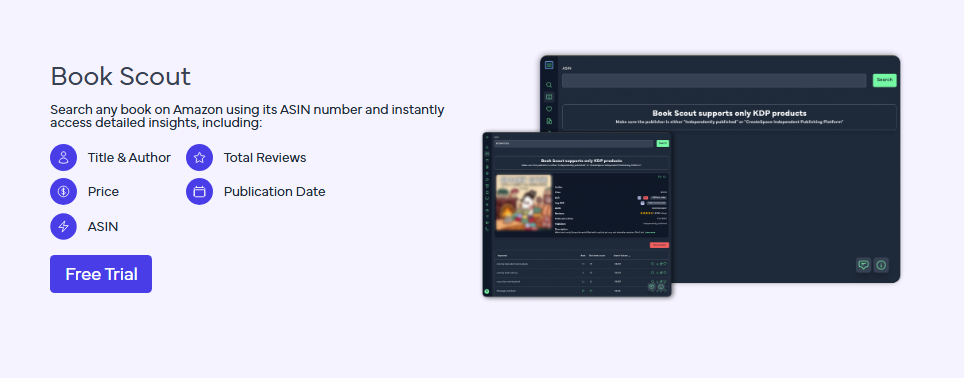Select the magnifier search icon in large app sidebar

pyautogui.click(x=549, y=85)
